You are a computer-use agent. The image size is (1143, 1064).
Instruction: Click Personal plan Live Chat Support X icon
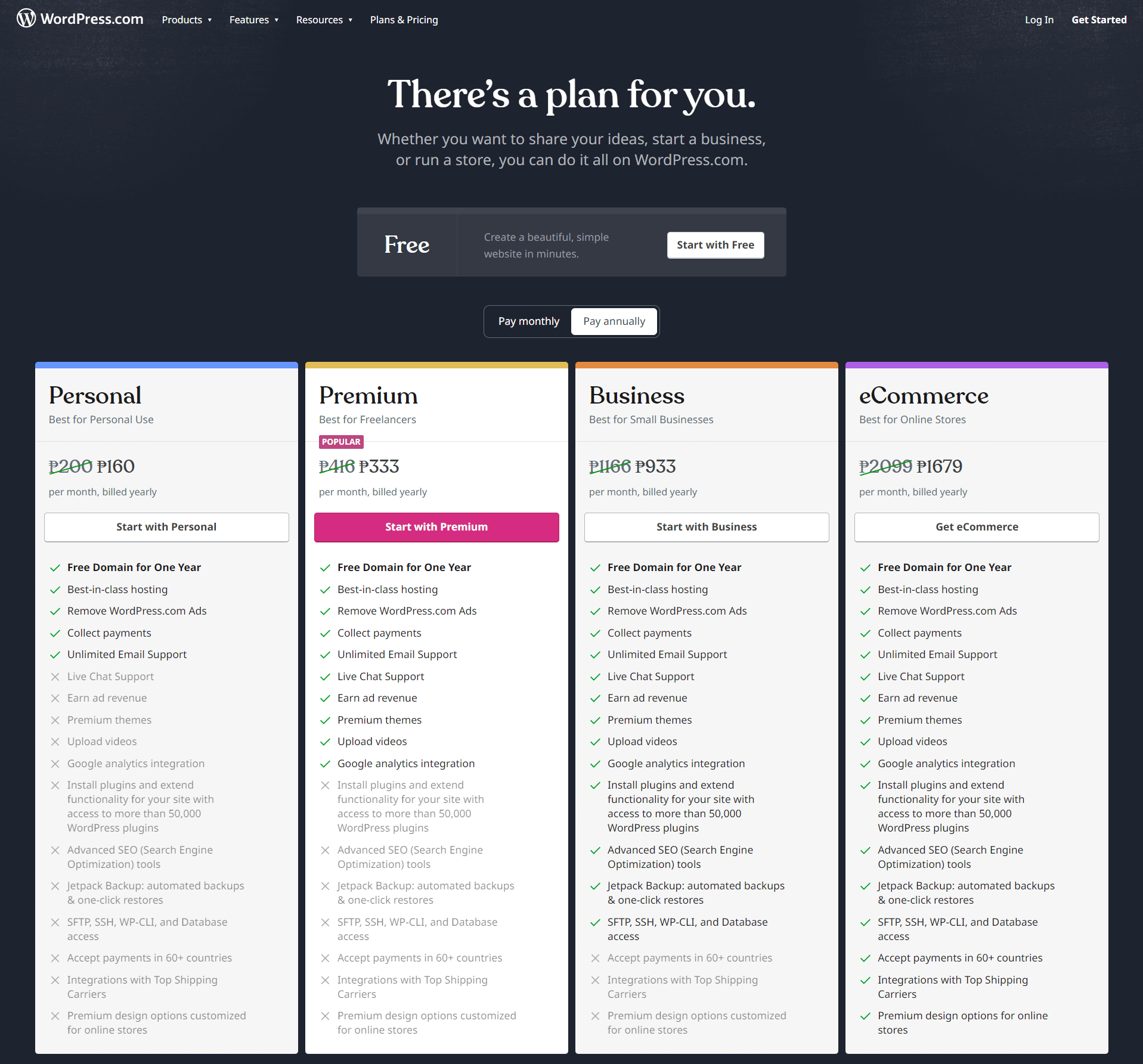55,677
